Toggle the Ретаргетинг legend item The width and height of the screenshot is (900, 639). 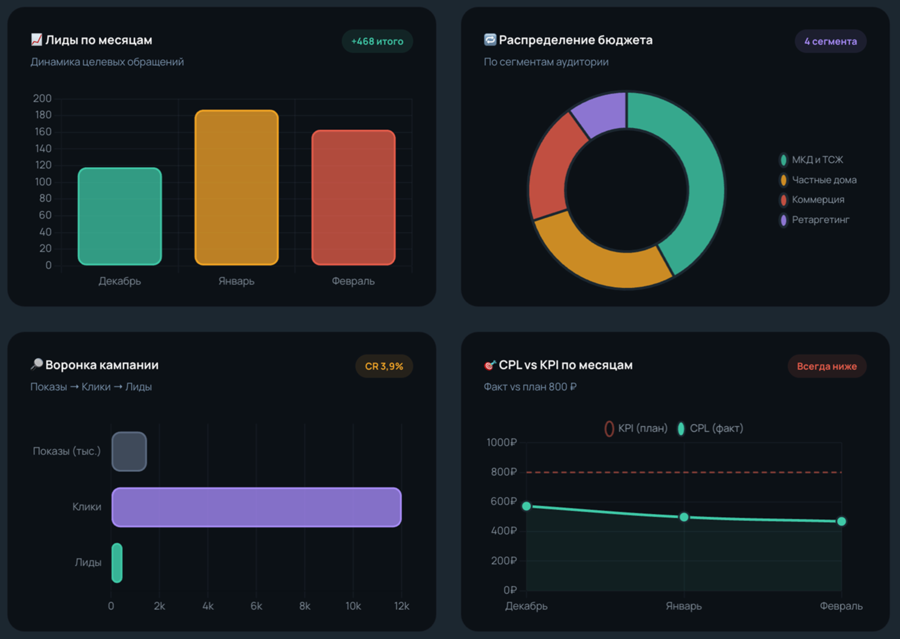point(814,220)
